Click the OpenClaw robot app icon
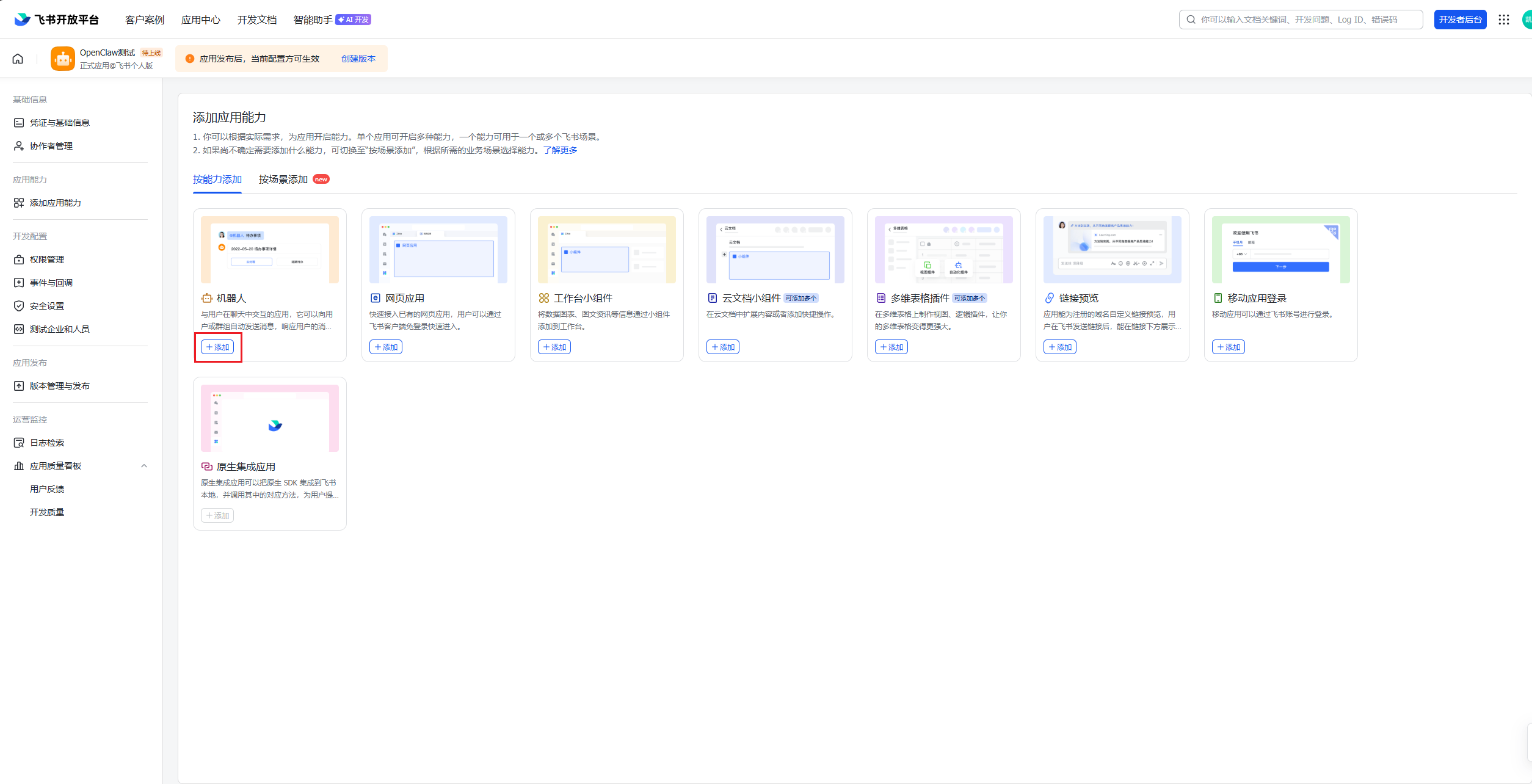This screenshot has width=1532, height=784. (x=63, y=59)
